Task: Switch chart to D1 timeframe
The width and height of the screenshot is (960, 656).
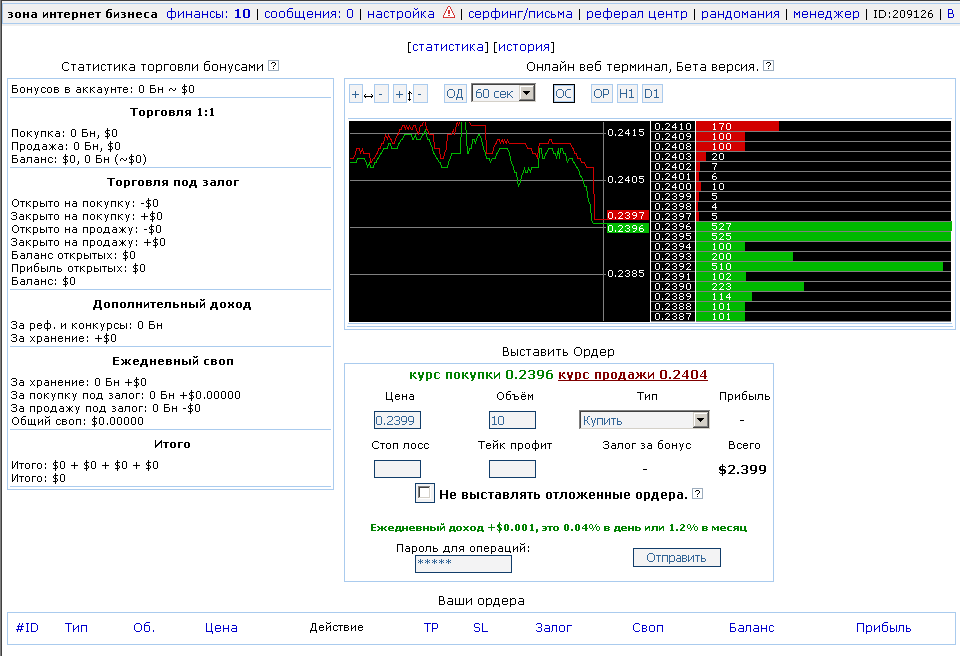Action: pos(652,94)
